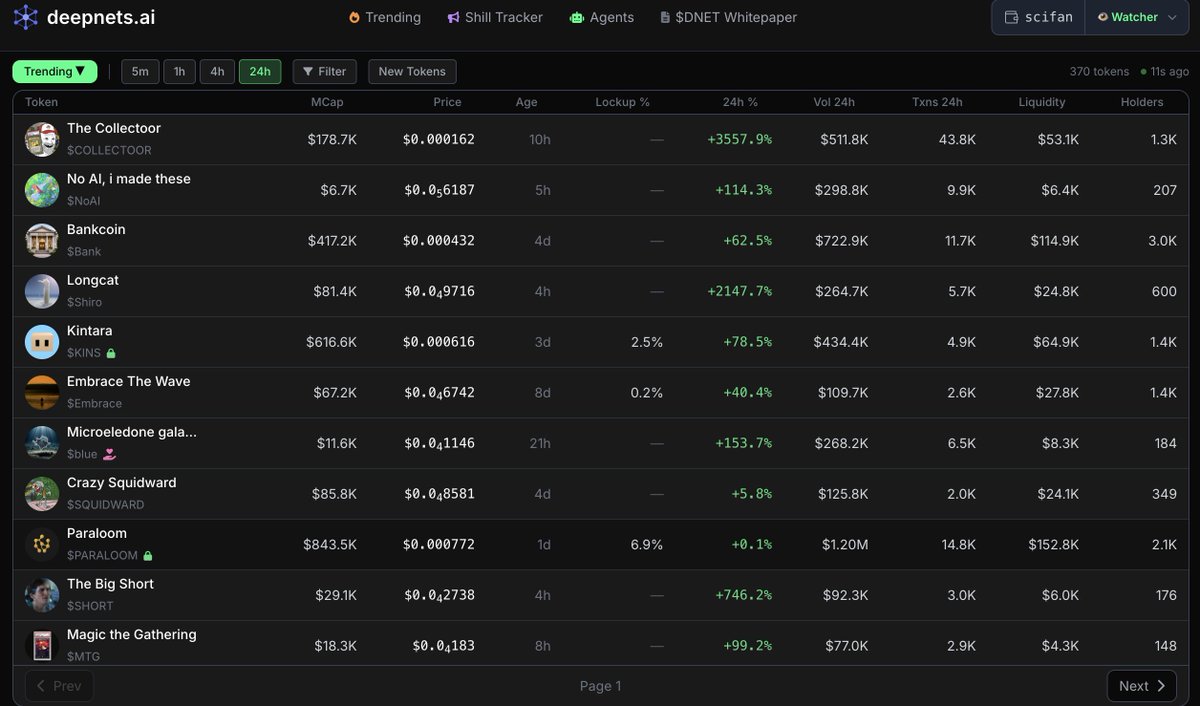
Task: Open the green Trending sort dropdown
Action: pyautogui.click(x=55, y=71)
